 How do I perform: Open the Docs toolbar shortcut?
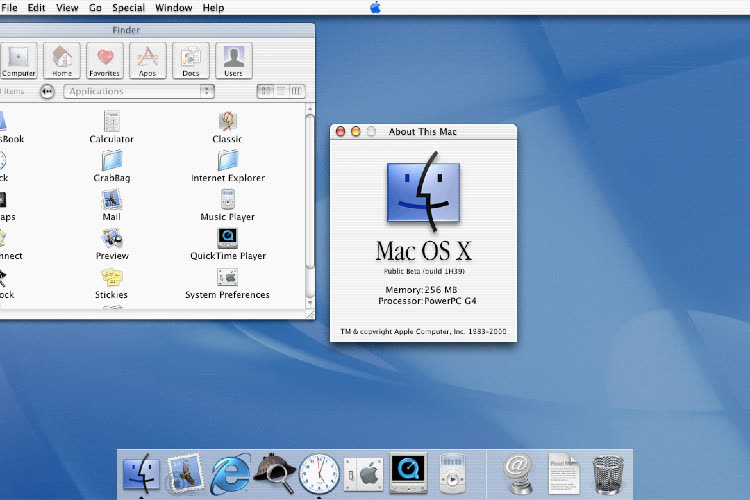point(190,60)
